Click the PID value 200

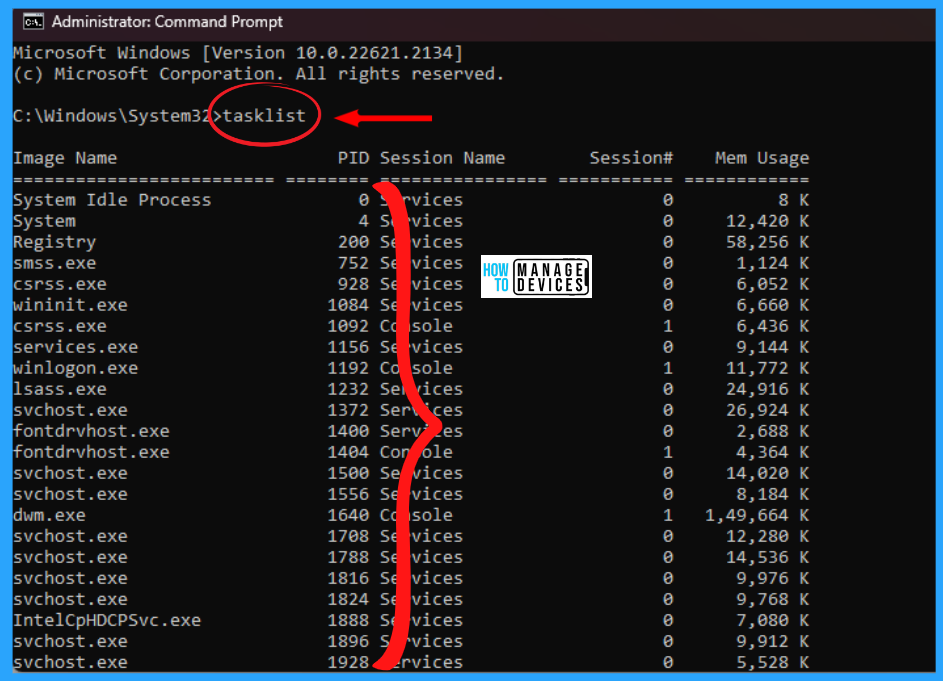click(x=353, y=242)
